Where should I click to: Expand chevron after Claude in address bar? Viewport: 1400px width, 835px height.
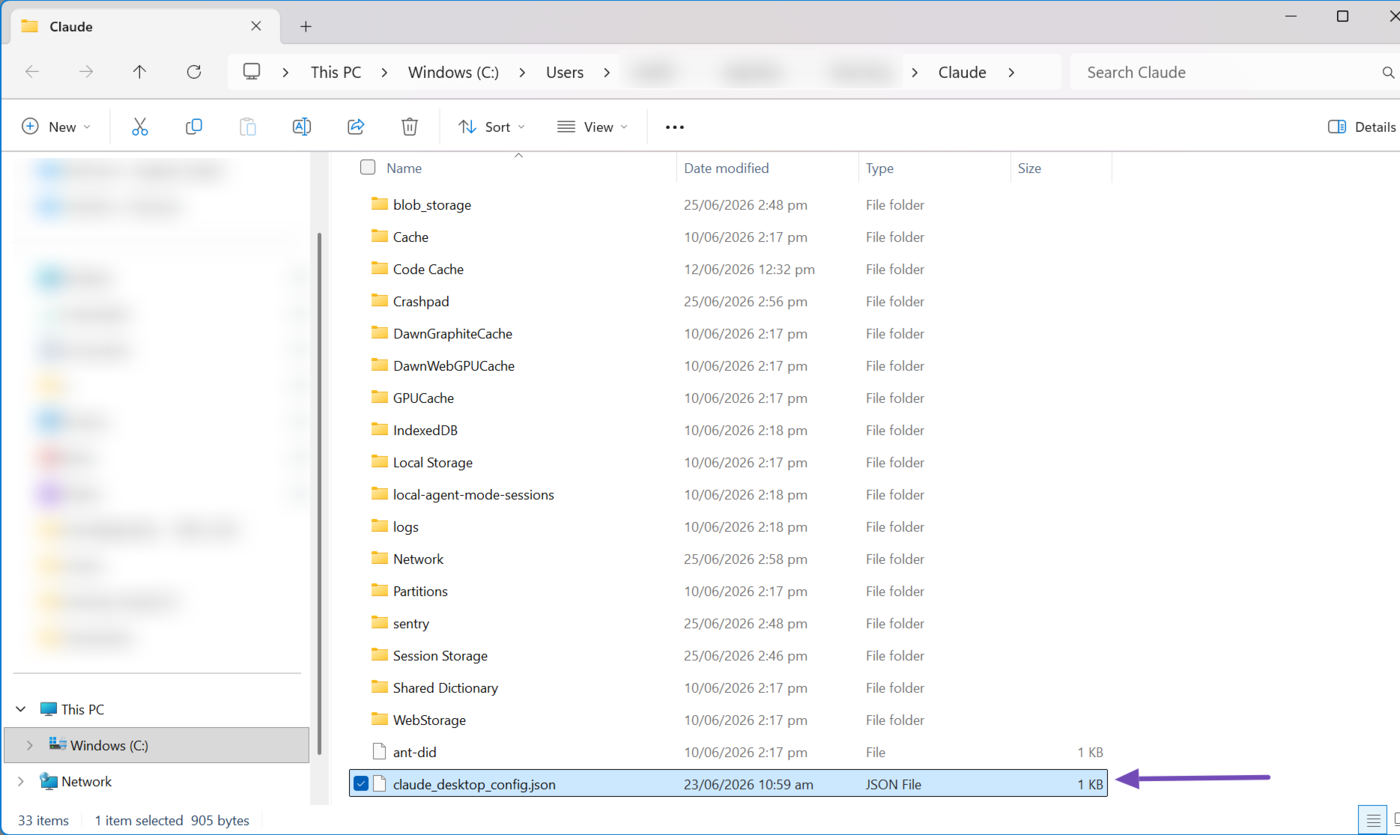(x=1011, y=72)
